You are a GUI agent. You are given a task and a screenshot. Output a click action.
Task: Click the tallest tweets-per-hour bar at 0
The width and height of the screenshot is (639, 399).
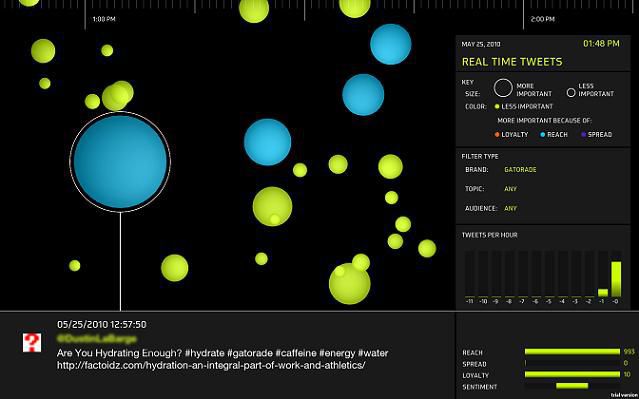click(x=616, y=279)
